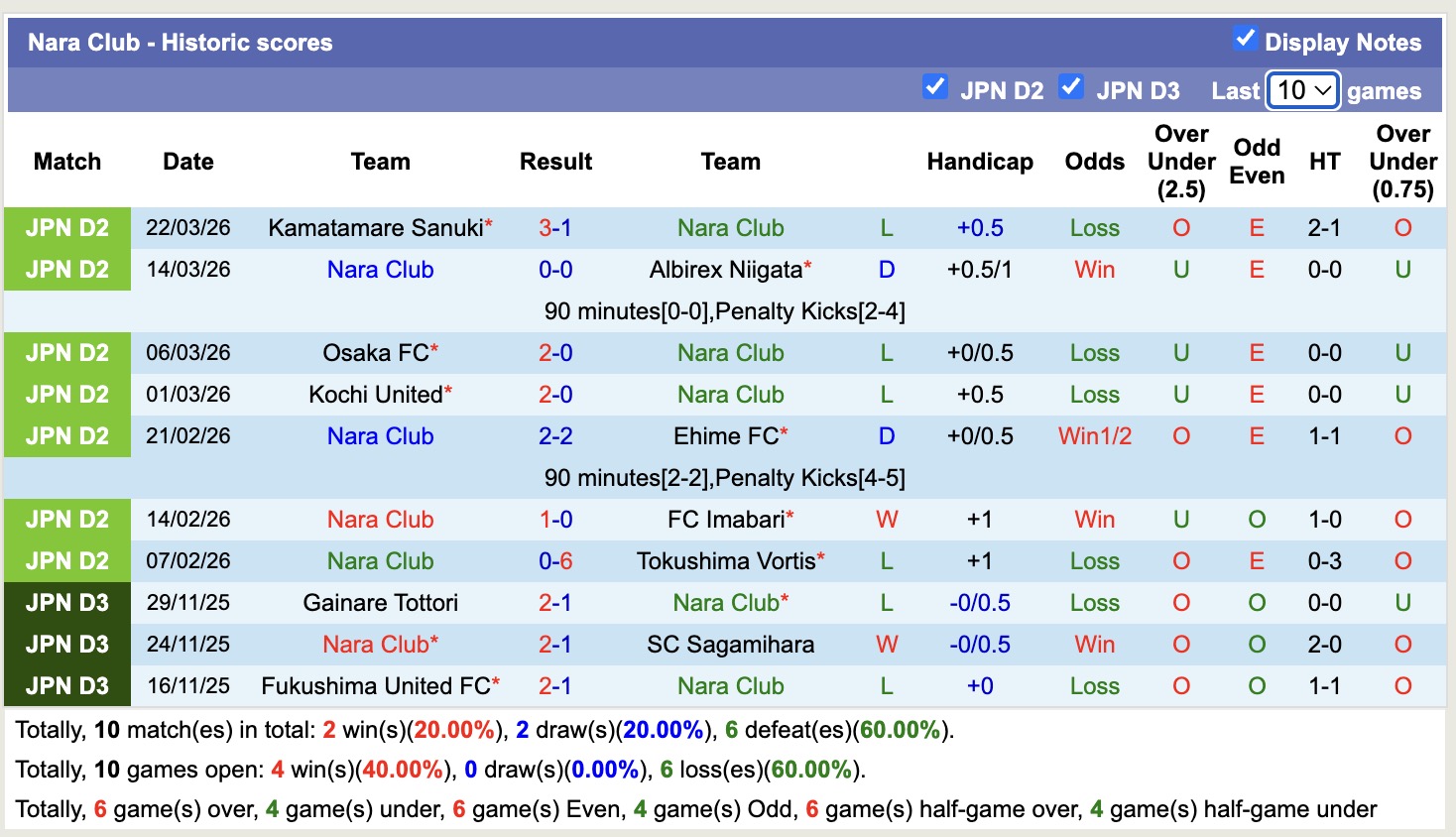The height and width of the screenshot is (837, 1456).
Task: Click the Albirex Niigata team name
Action: [x=724, y=269]
